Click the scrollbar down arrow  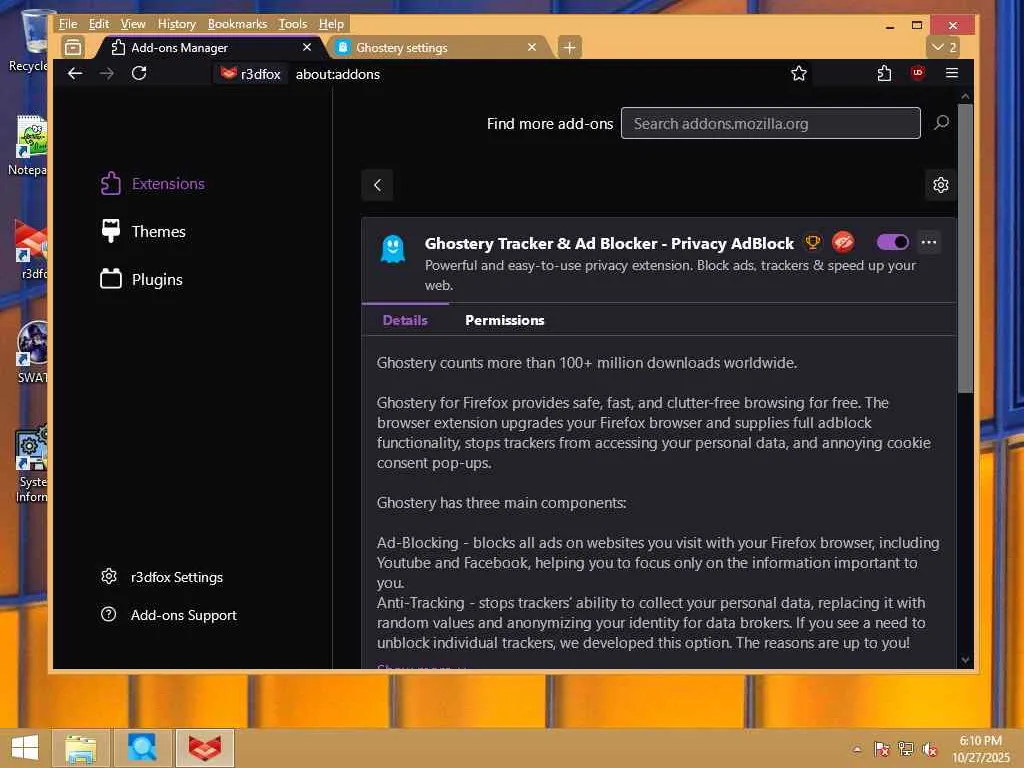click(x=965, y=660)
